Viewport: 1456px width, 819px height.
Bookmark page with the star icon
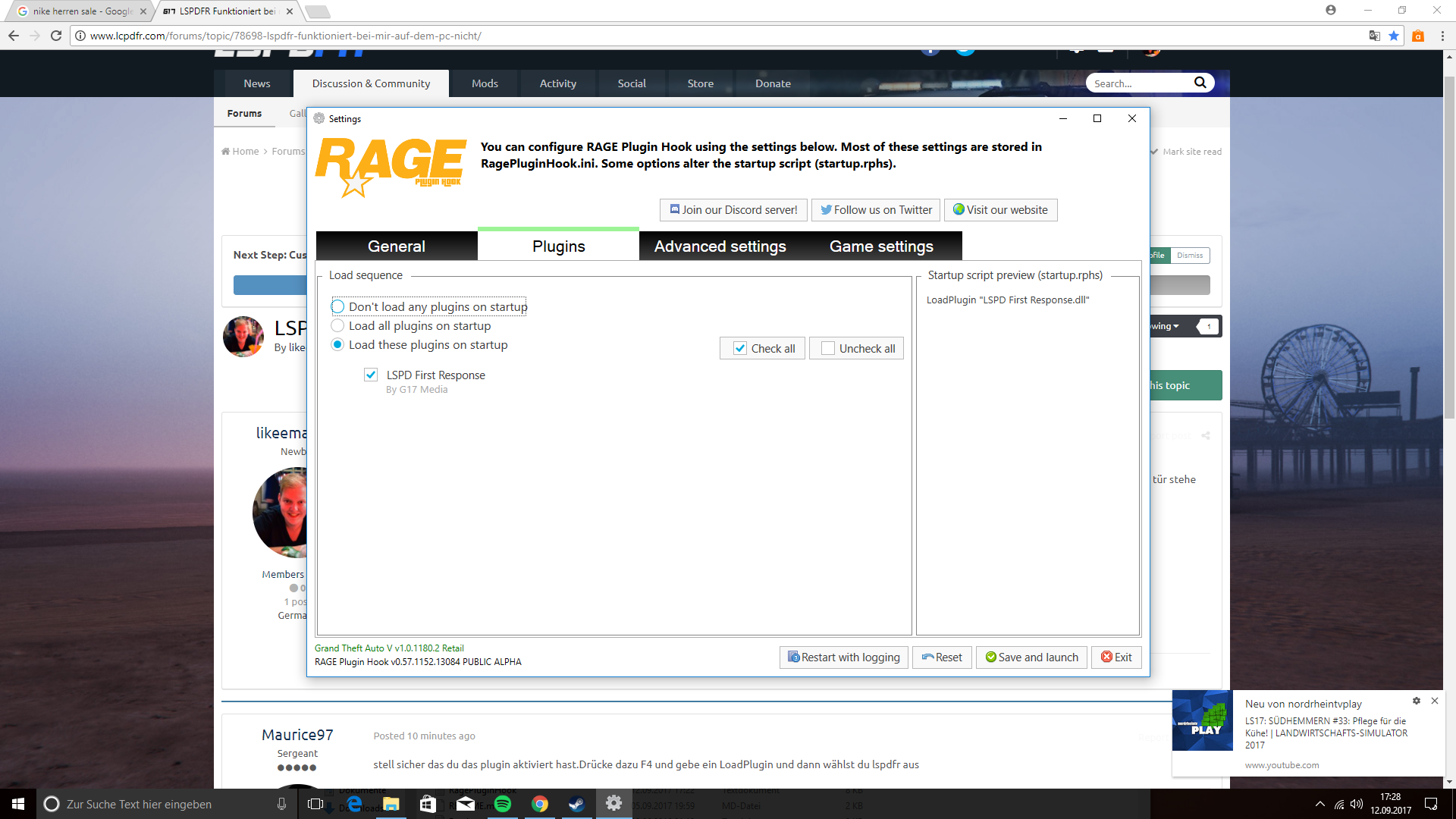(1394, 36)
